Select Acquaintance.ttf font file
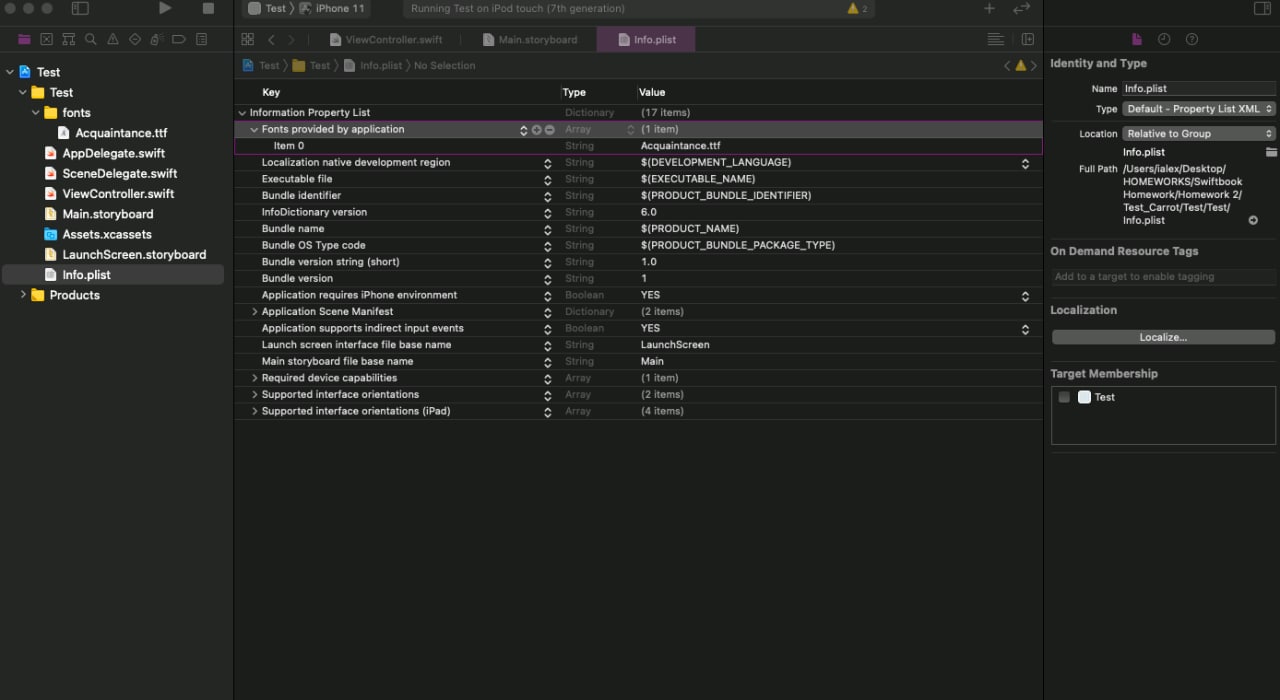This screenshot has width=1280, height=700. coord(112,133)
